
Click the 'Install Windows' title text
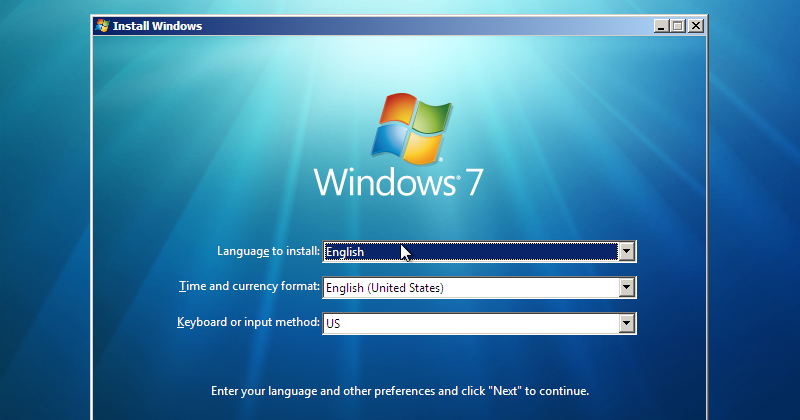[157, 26]
